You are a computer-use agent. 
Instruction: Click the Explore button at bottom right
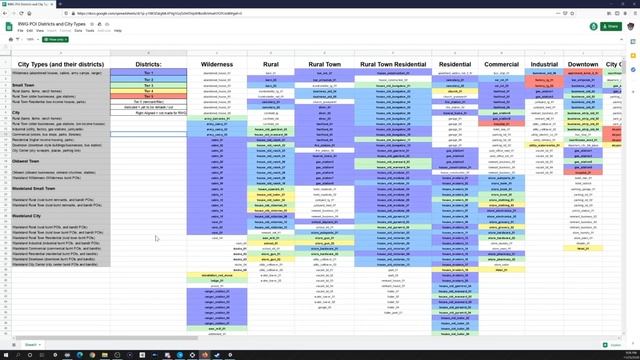coord(612,345)
